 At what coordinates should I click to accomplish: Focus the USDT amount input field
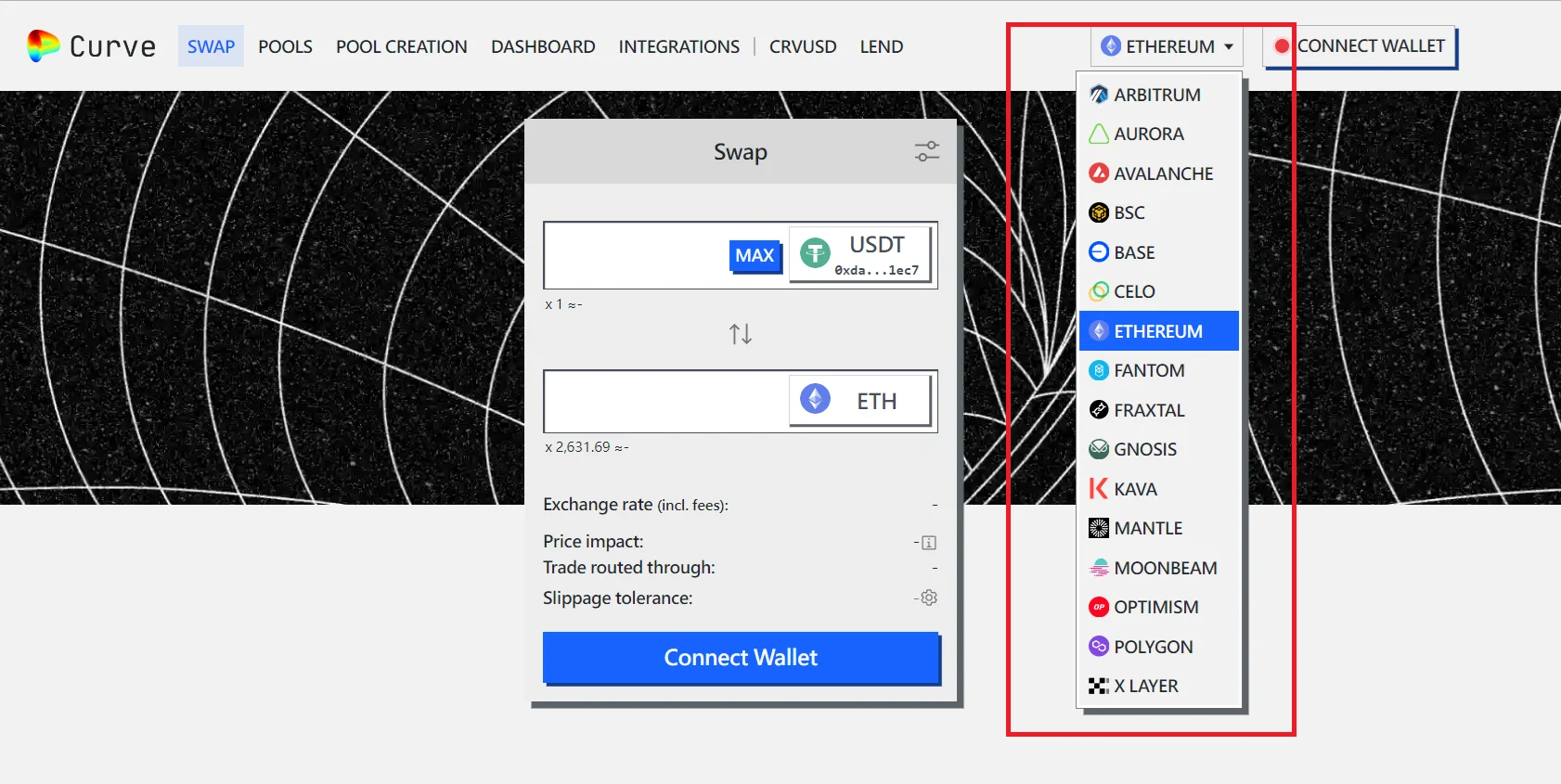click(x=637, y=255)
